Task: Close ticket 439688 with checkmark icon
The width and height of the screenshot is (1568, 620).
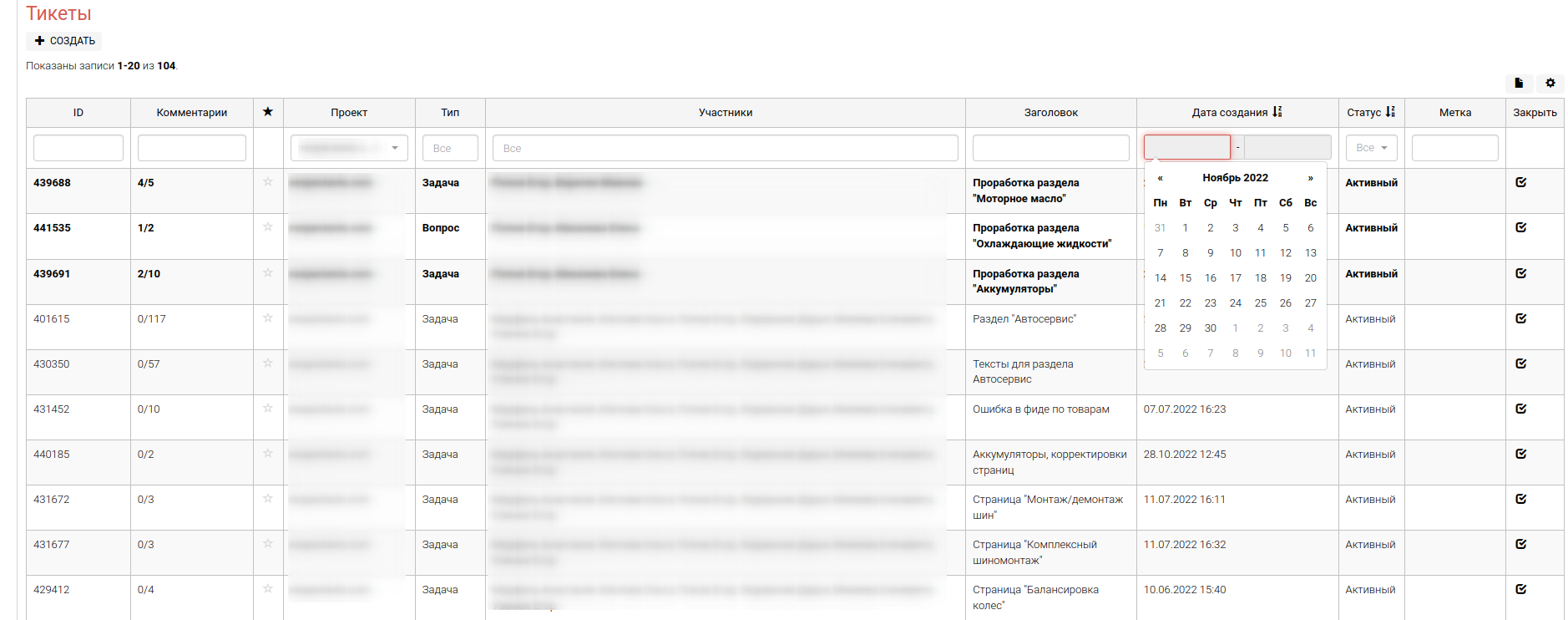Action: click(1520, 182)
